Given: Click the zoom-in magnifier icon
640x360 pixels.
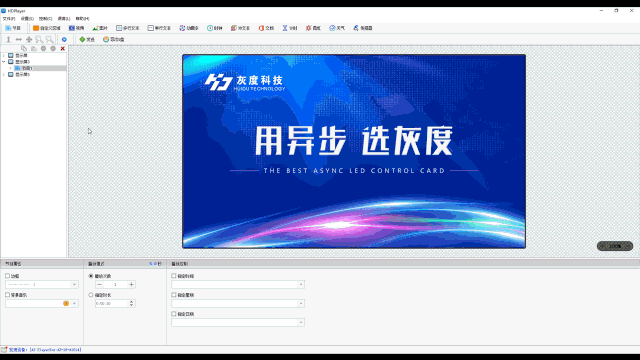Looking at the screenshot, I should click(x=39, y=39).
